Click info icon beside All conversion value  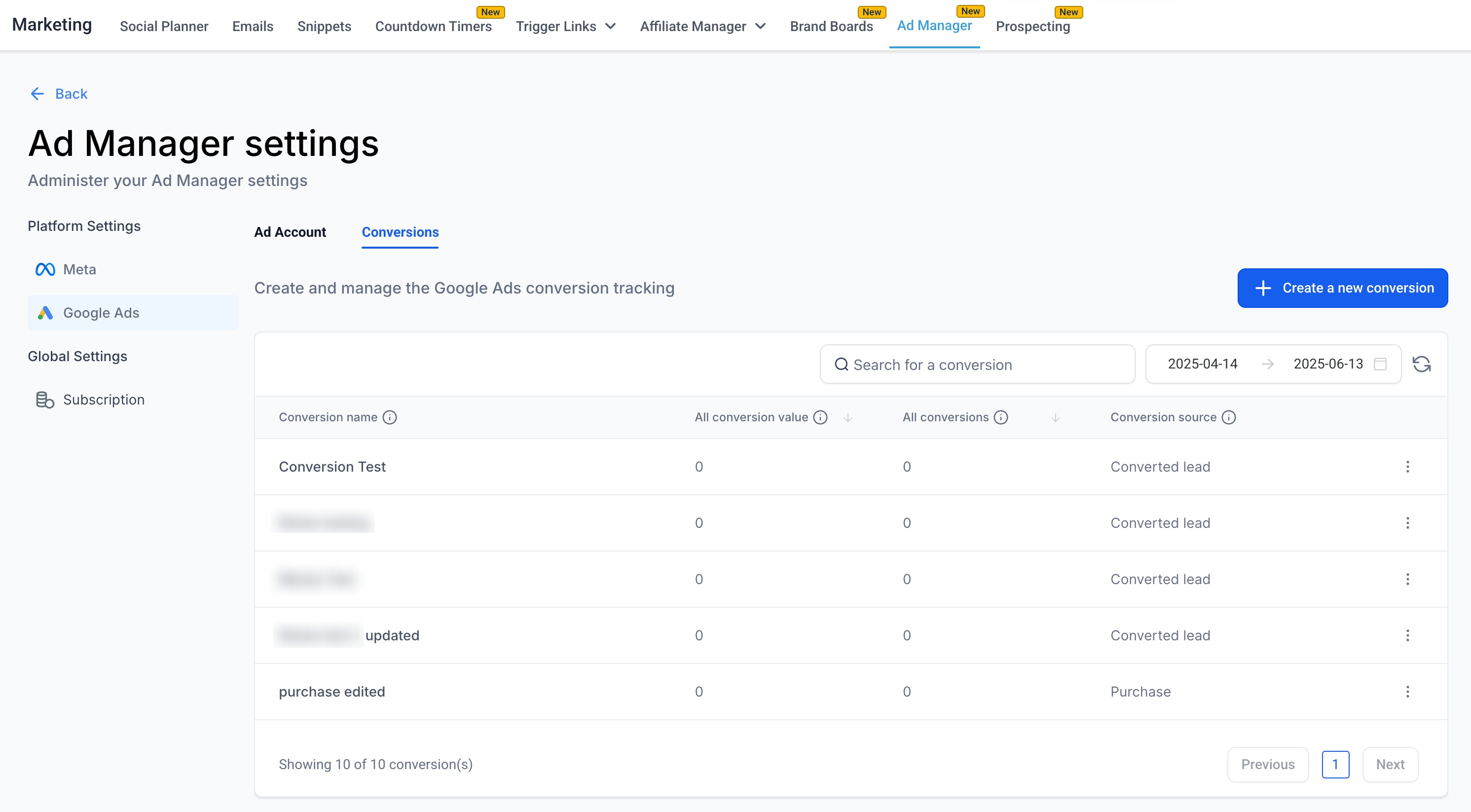tap(820, 417)
